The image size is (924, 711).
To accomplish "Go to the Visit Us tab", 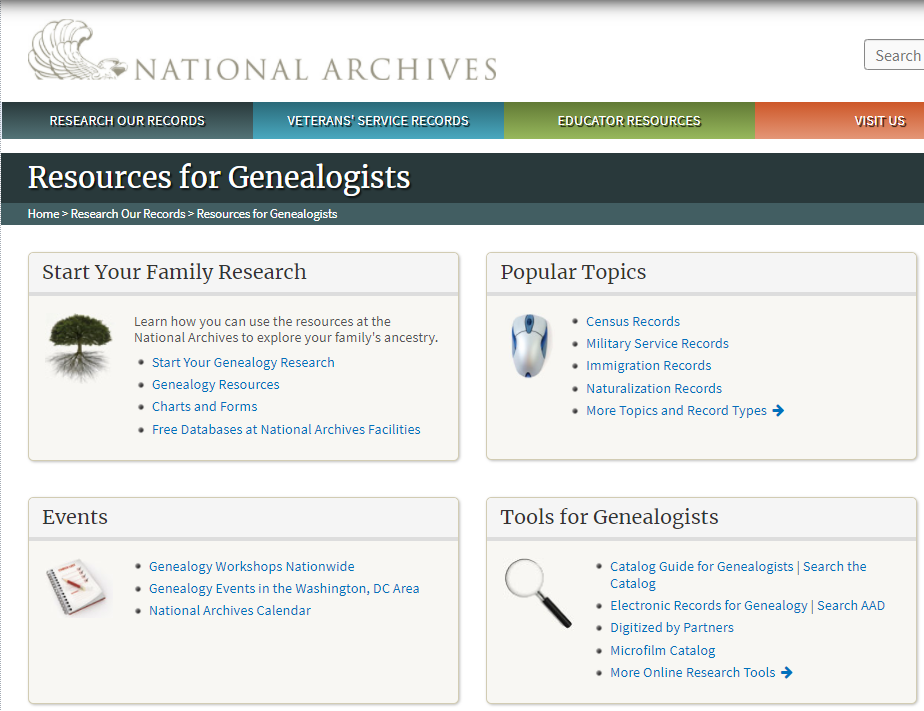I will click(x=879, y=121).
